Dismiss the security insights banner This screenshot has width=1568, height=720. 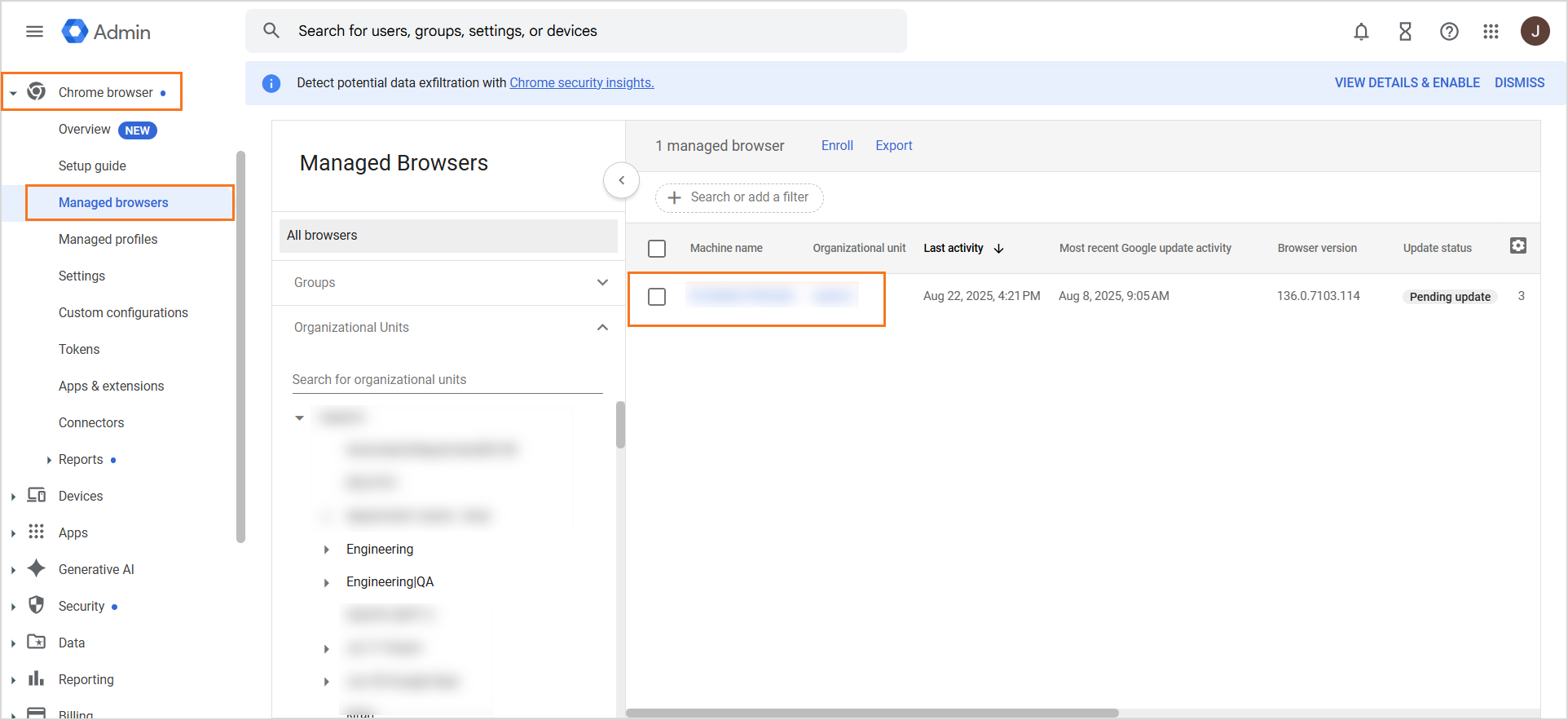(1519, 82)
